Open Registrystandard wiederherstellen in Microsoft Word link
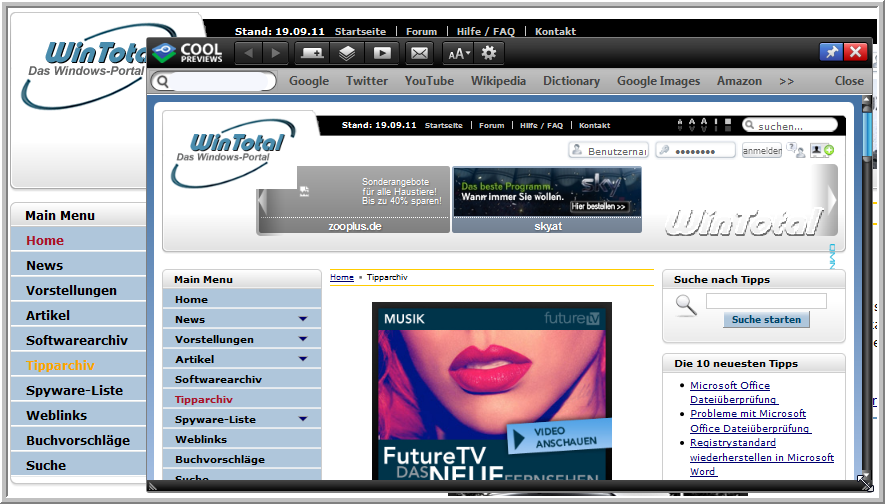Screen dimensions: 885x504 pyautogui.click(x=762, y=457)
